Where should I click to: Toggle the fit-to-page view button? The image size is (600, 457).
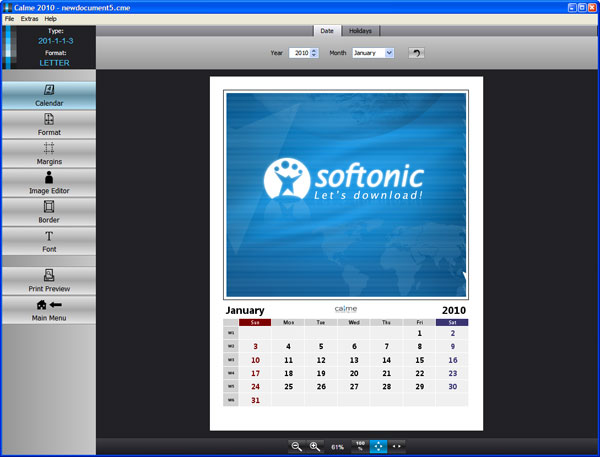379,446
